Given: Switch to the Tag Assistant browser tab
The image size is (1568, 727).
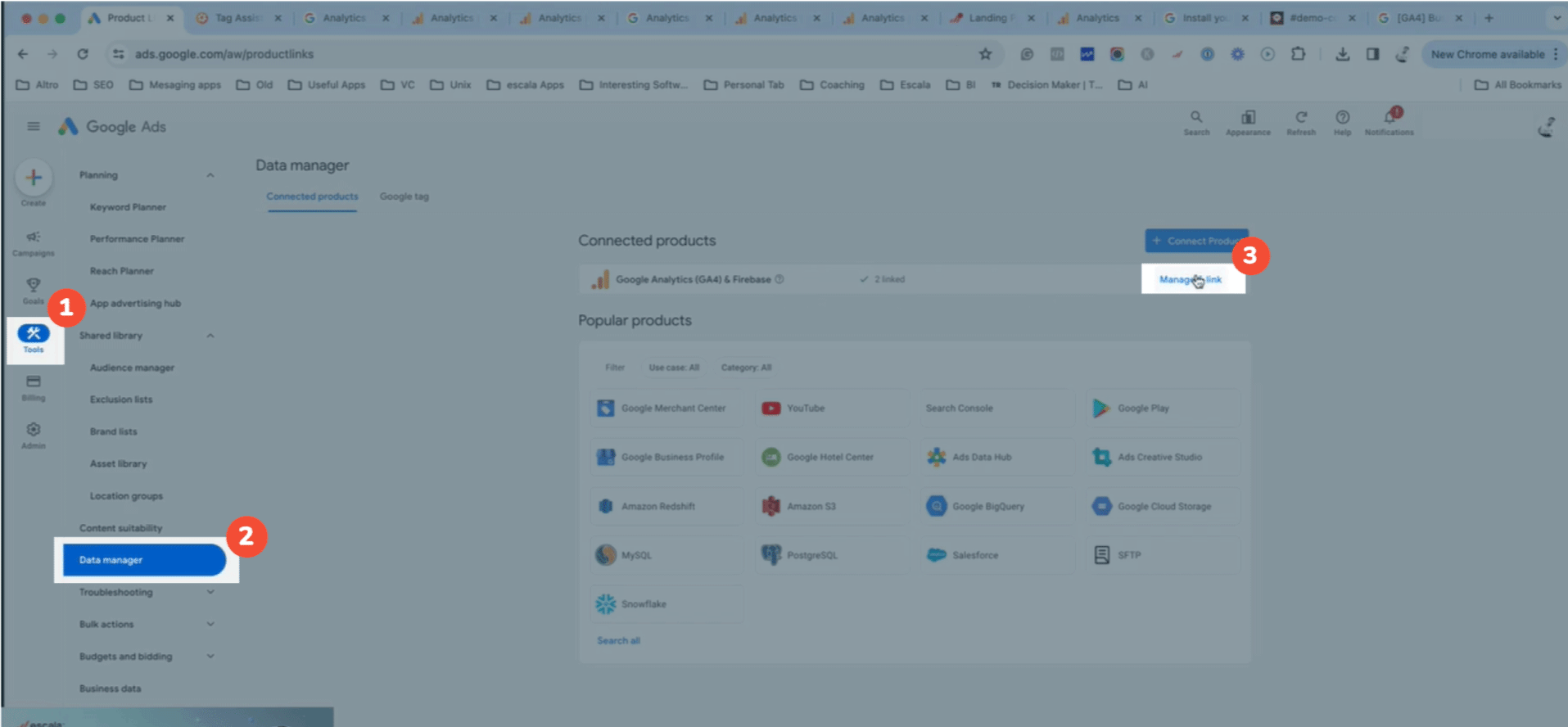Looking at the screenshot, I should pos(237,18).
